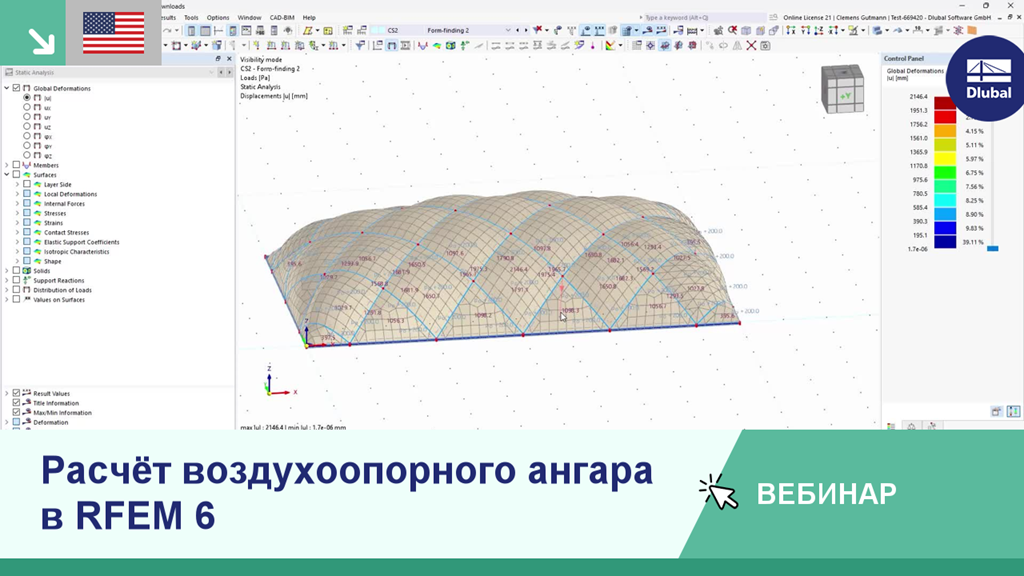Select the φX deformation radio button

pos(25,135)
